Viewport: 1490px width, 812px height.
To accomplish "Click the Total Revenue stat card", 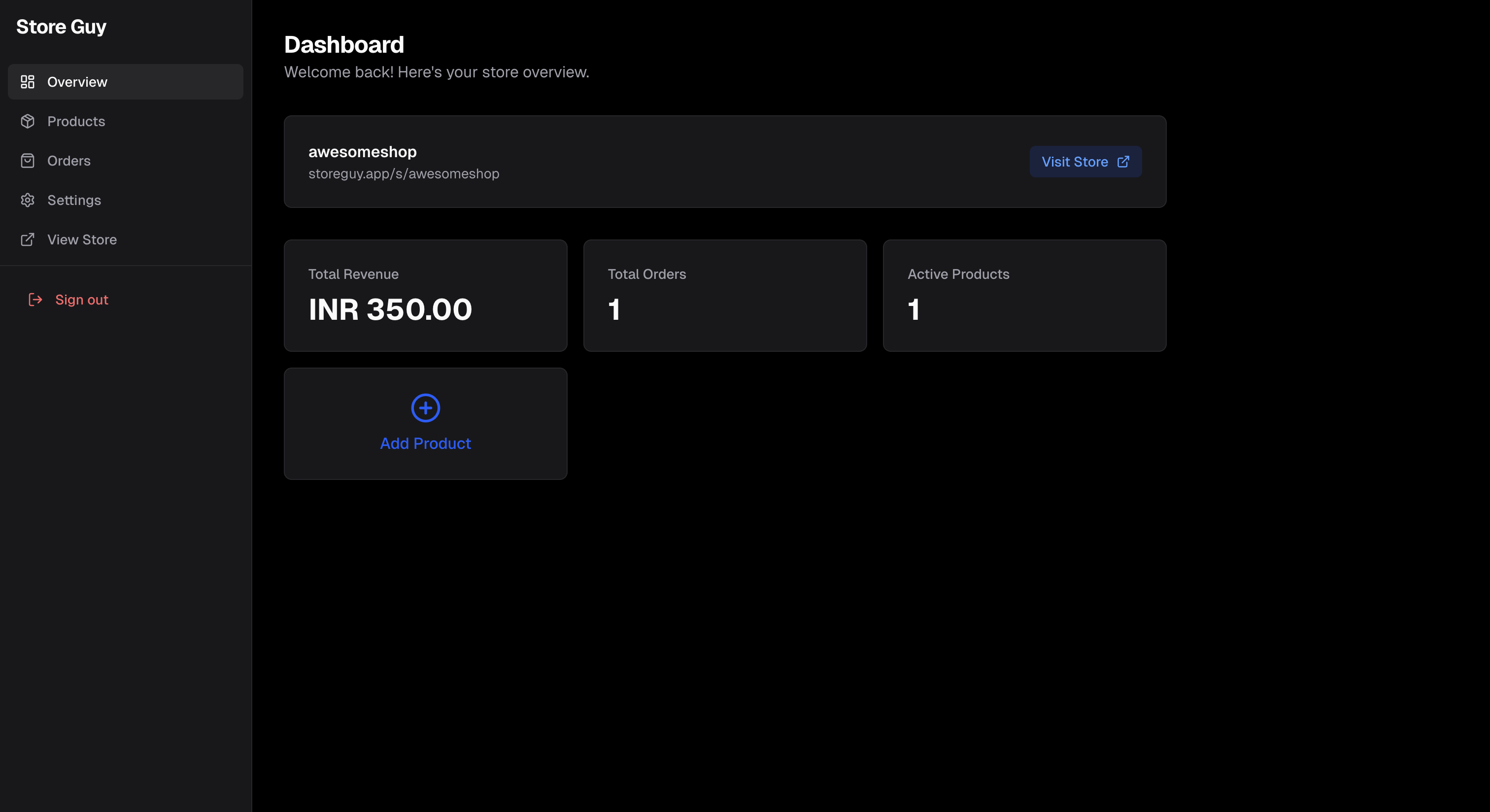I will coord(425,296).
